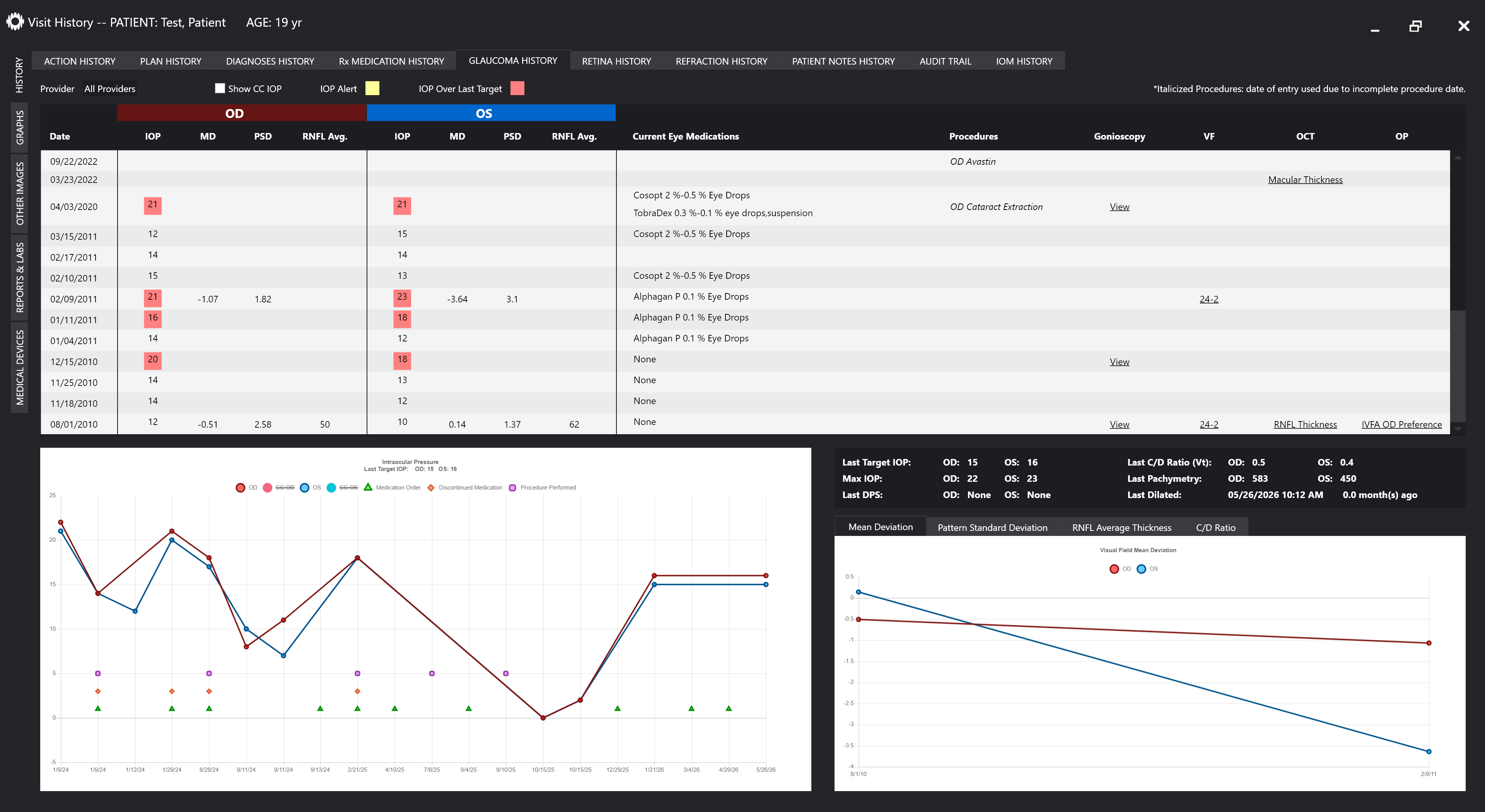Toggle the CC OS cyan legend circle

(x=331, y=488)
